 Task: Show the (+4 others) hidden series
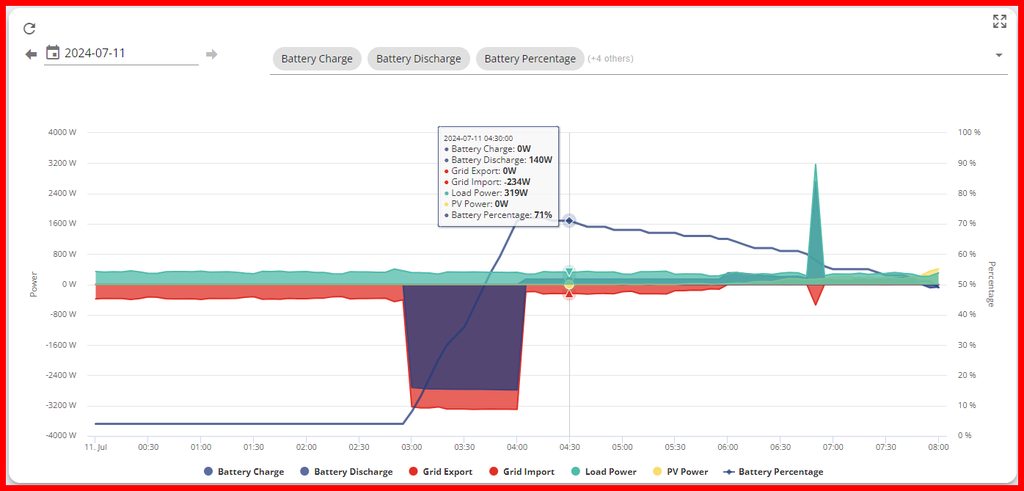(610, 59)
